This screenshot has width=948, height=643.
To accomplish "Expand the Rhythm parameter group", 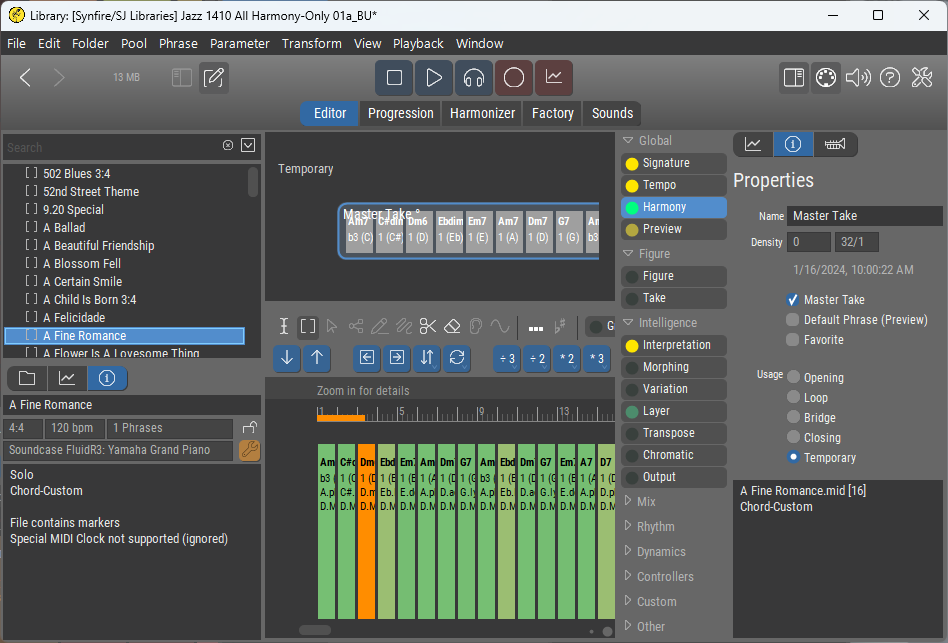I will click(x=655, y=527).
